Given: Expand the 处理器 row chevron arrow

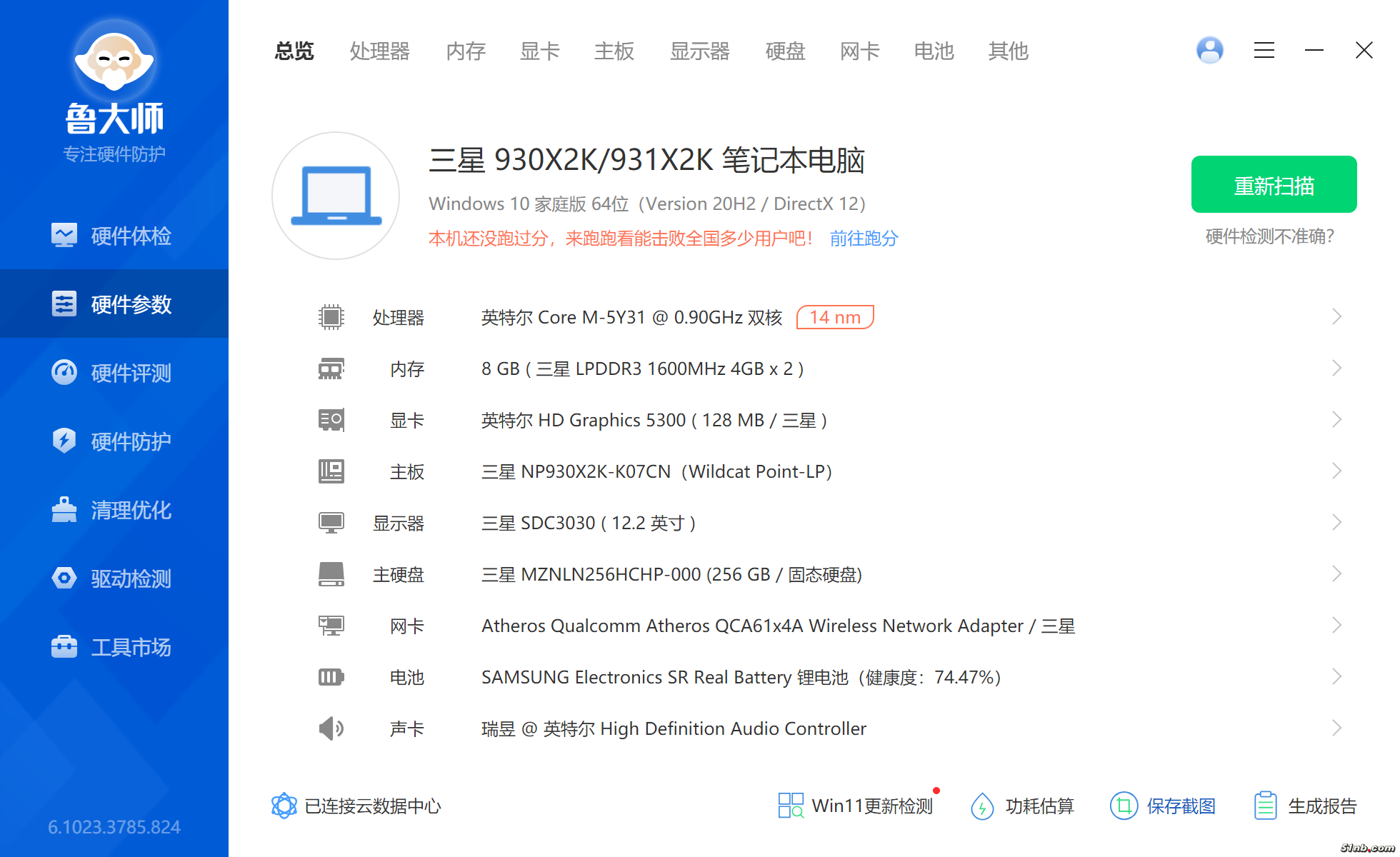Looking at the screenshot, I should (x=1336, y=316).
